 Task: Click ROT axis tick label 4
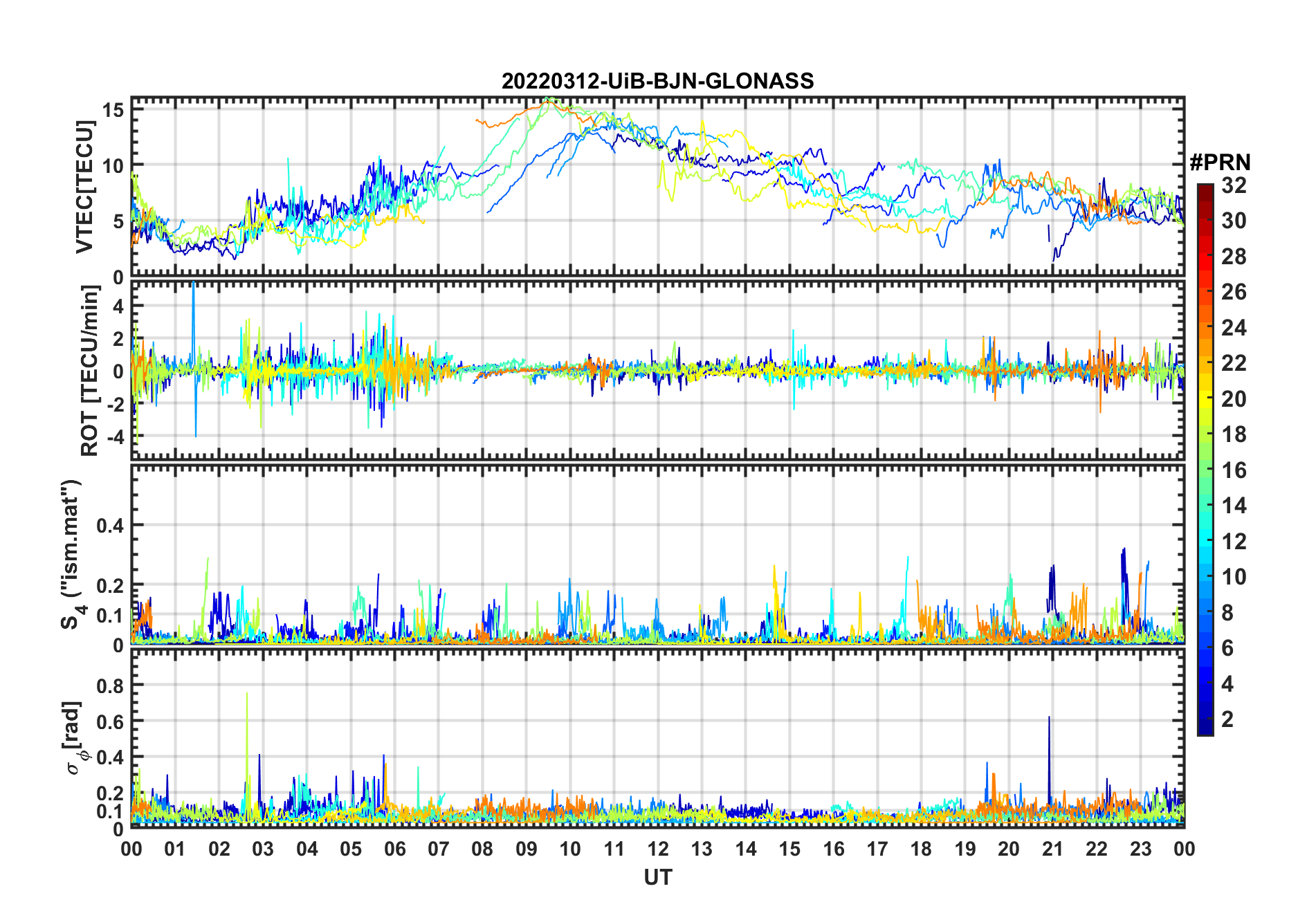coord(119,306)
